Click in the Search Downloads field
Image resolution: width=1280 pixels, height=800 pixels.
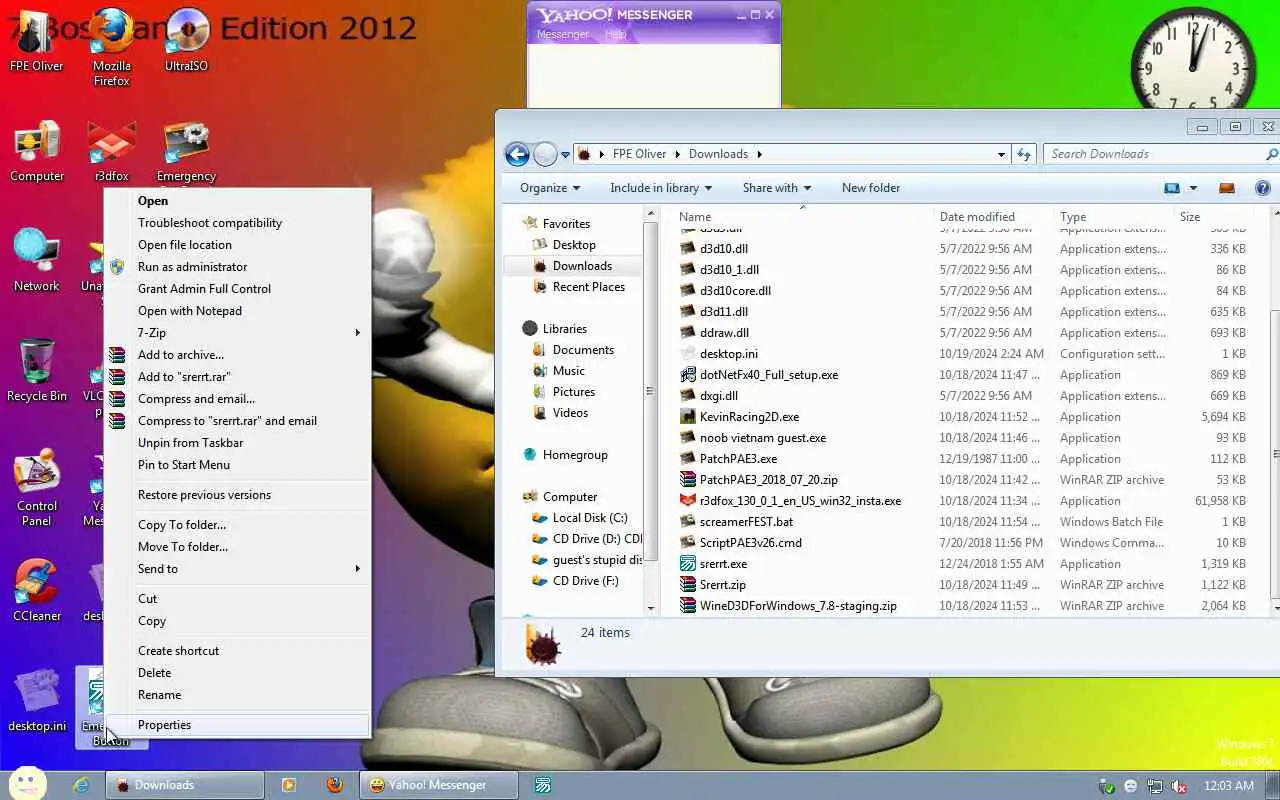1153,154
